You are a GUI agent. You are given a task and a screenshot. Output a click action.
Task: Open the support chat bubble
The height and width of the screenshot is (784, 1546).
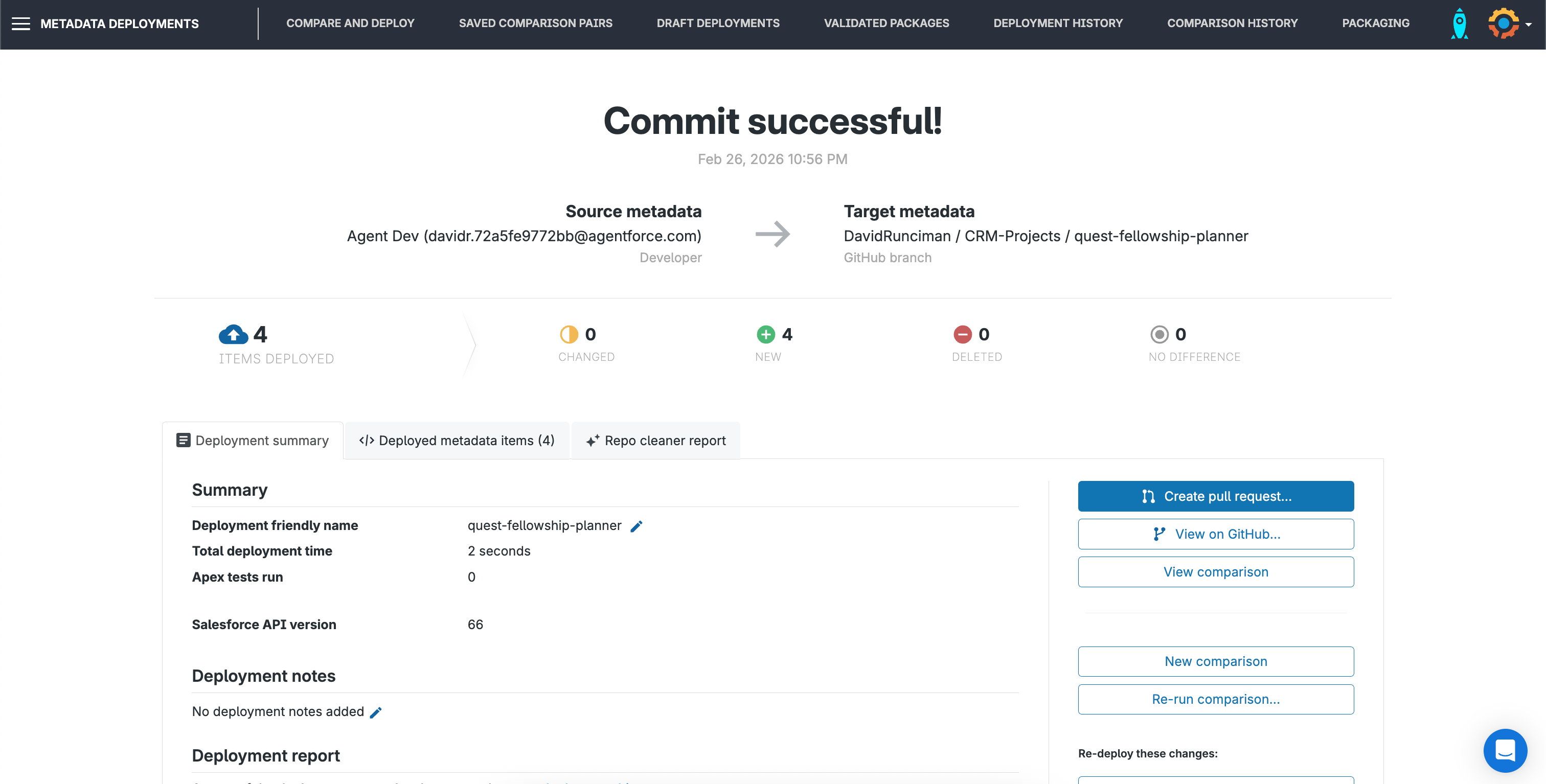(1505, 750)
